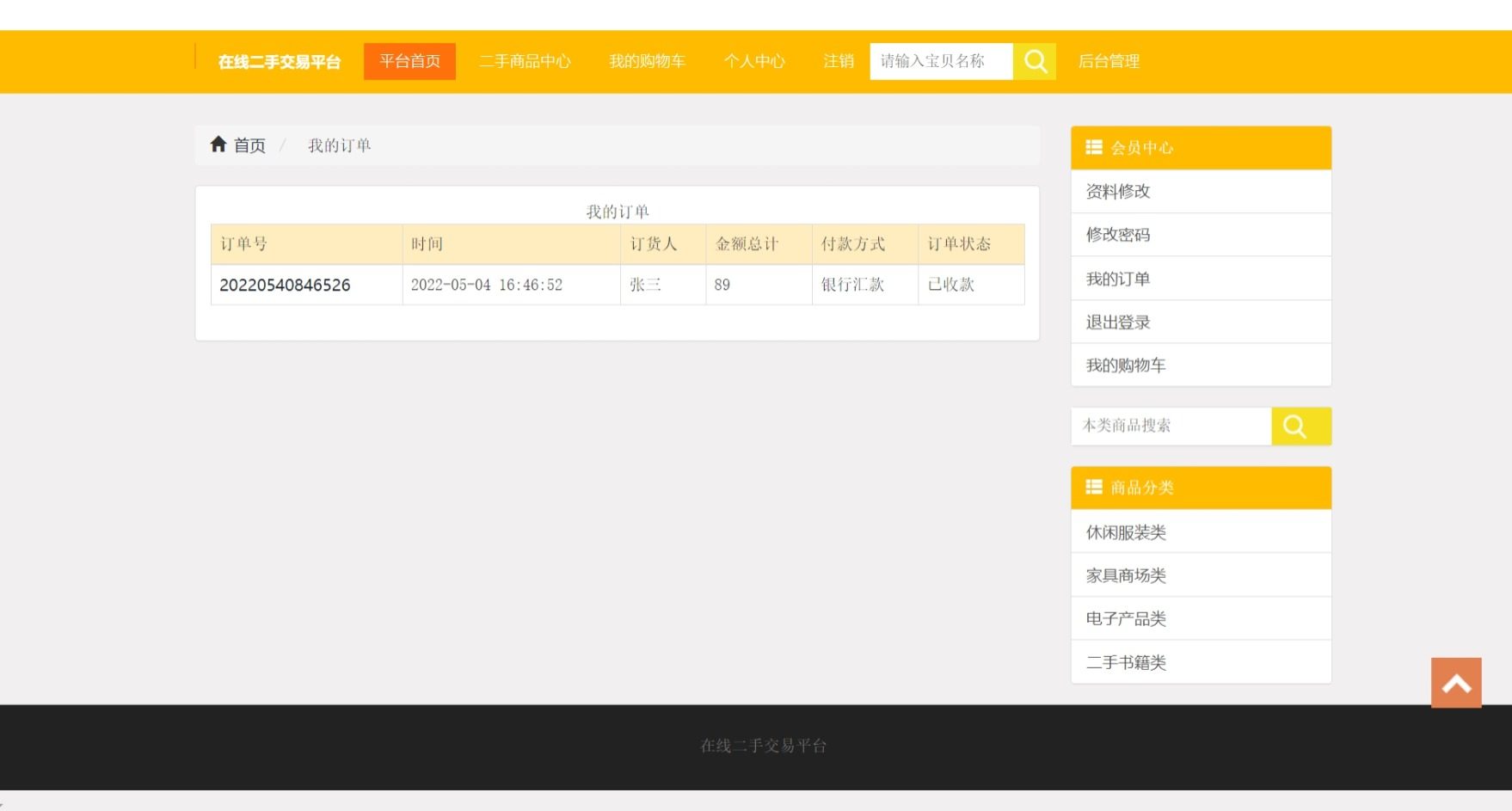Focus the 请输入宝贝名称 search field
This screenshot has width=1512, height=811.
click(941, 61)
